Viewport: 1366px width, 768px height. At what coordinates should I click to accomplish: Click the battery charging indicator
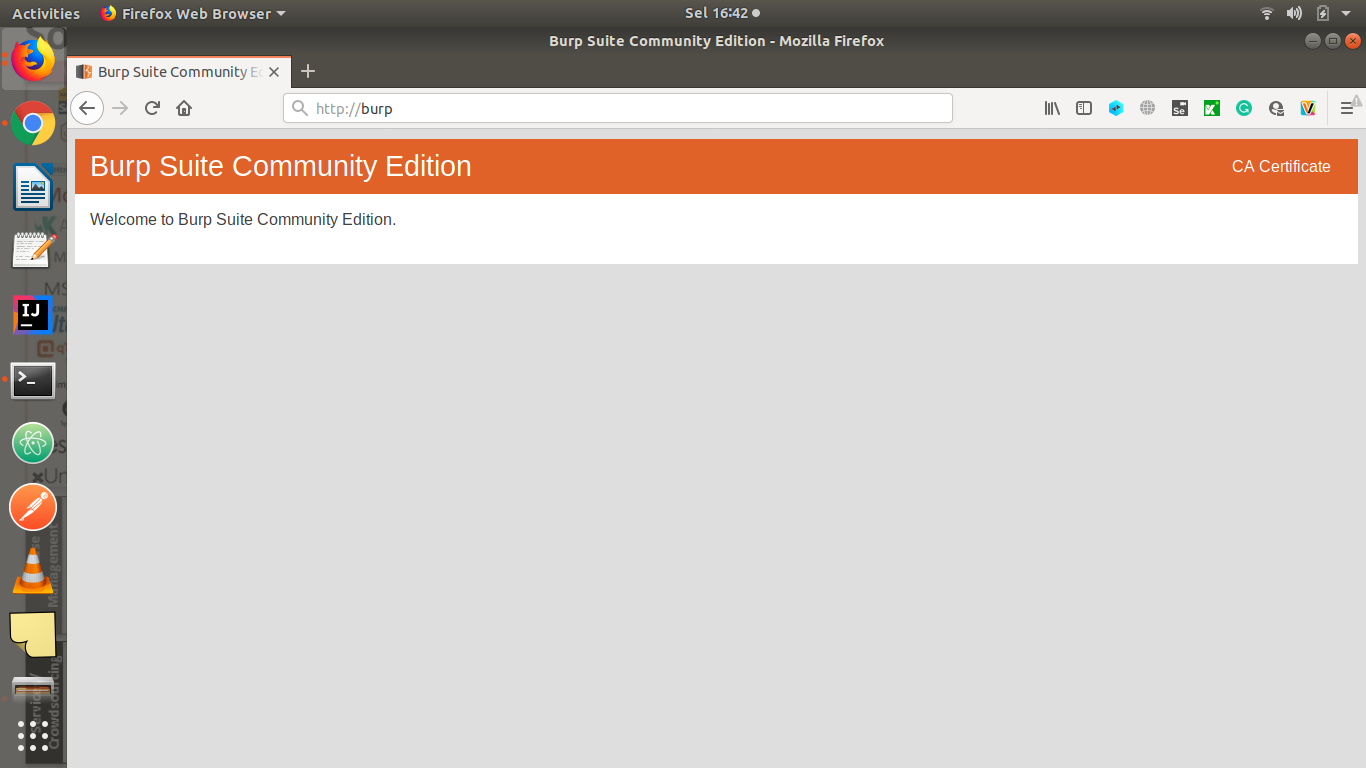click(1322, 13)
